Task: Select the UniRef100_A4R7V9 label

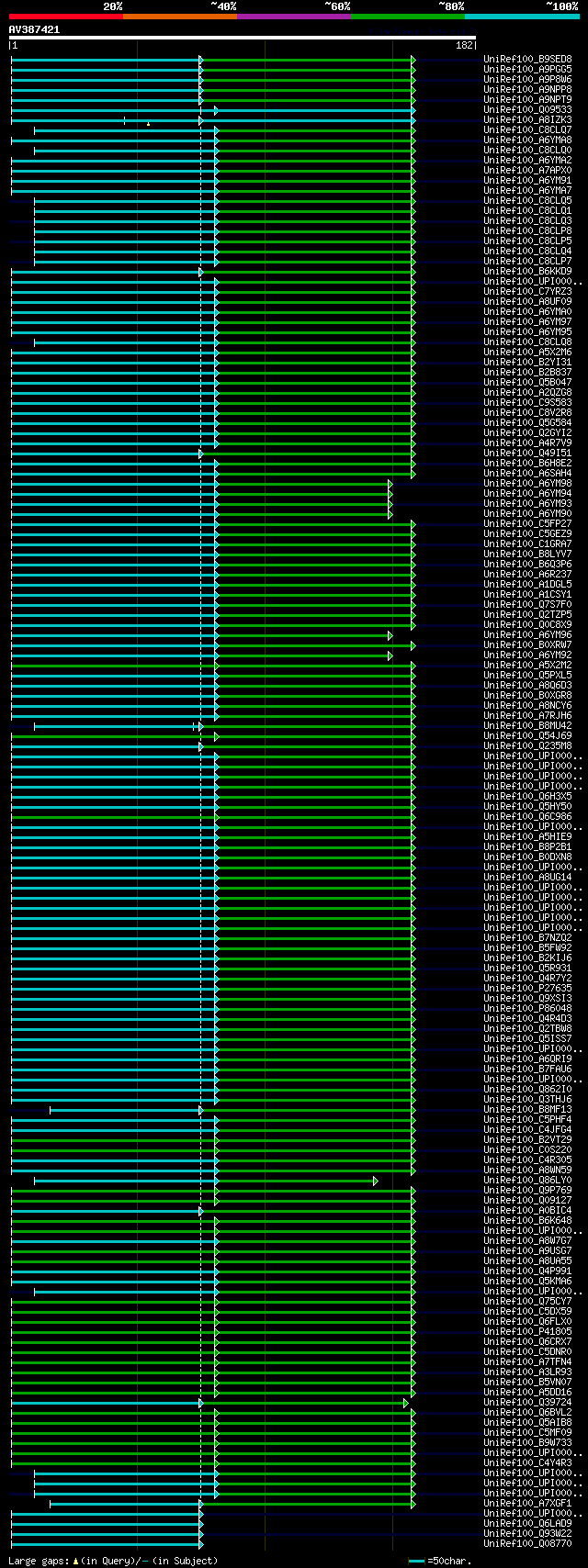Action: pos(527,443)
